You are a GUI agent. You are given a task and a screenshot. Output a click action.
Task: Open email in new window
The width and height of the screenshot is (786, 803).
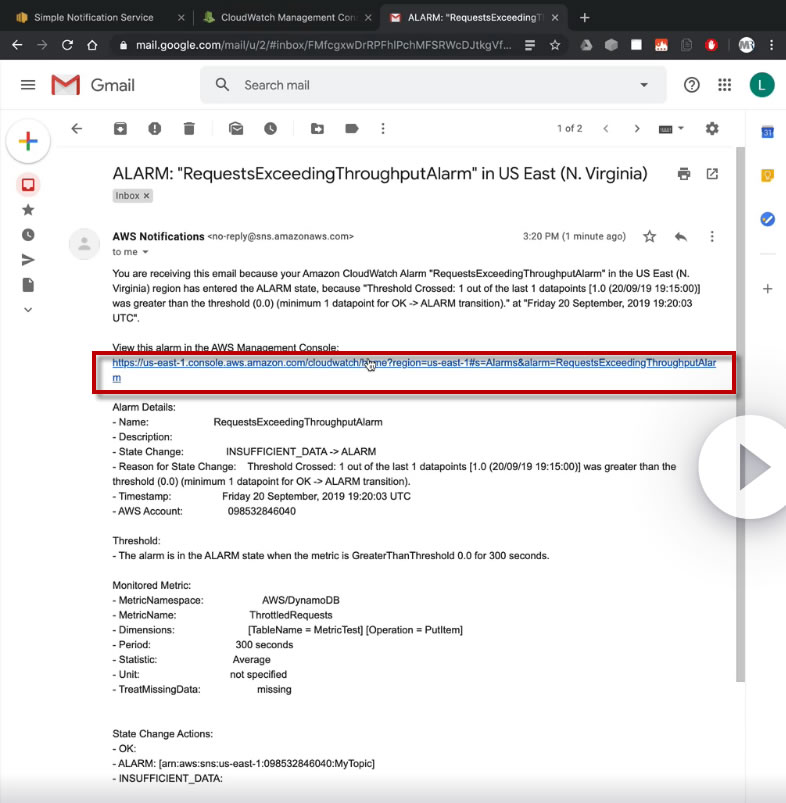712,174
